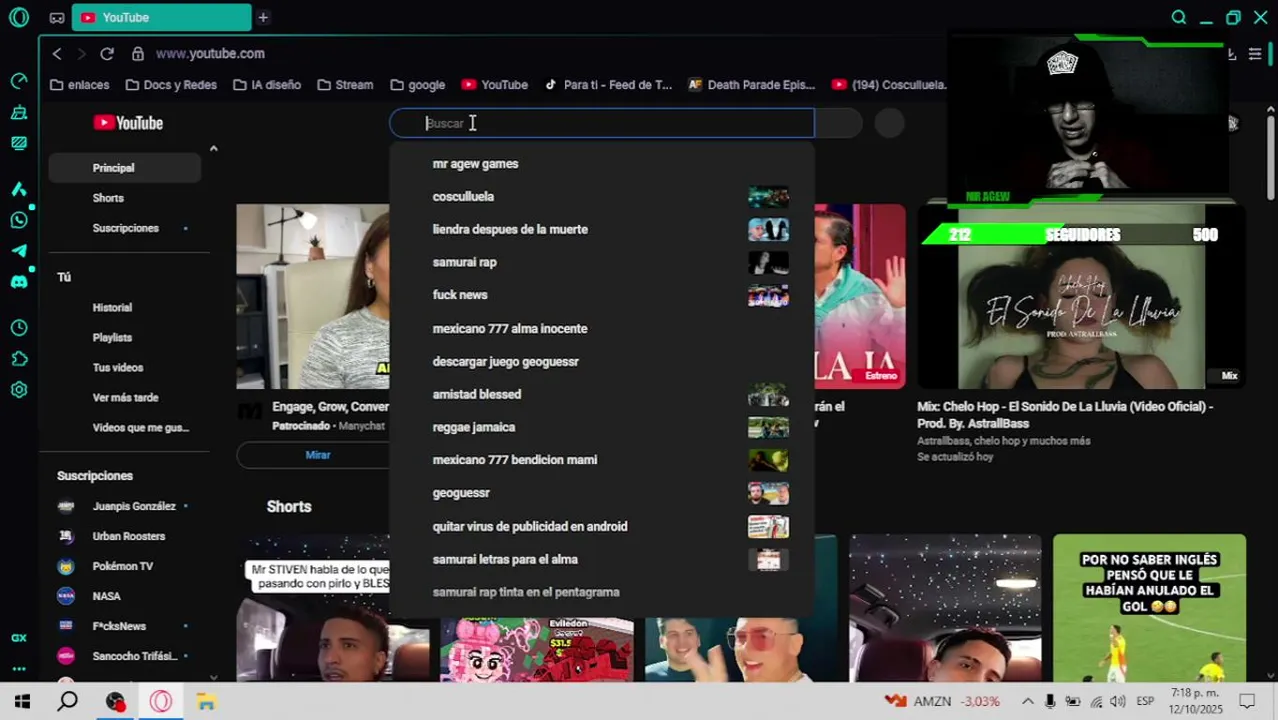The width and height of the screenshot is (1278, 720).
Task: Click Opera GX taskbar icon
Action: point(161,701)
